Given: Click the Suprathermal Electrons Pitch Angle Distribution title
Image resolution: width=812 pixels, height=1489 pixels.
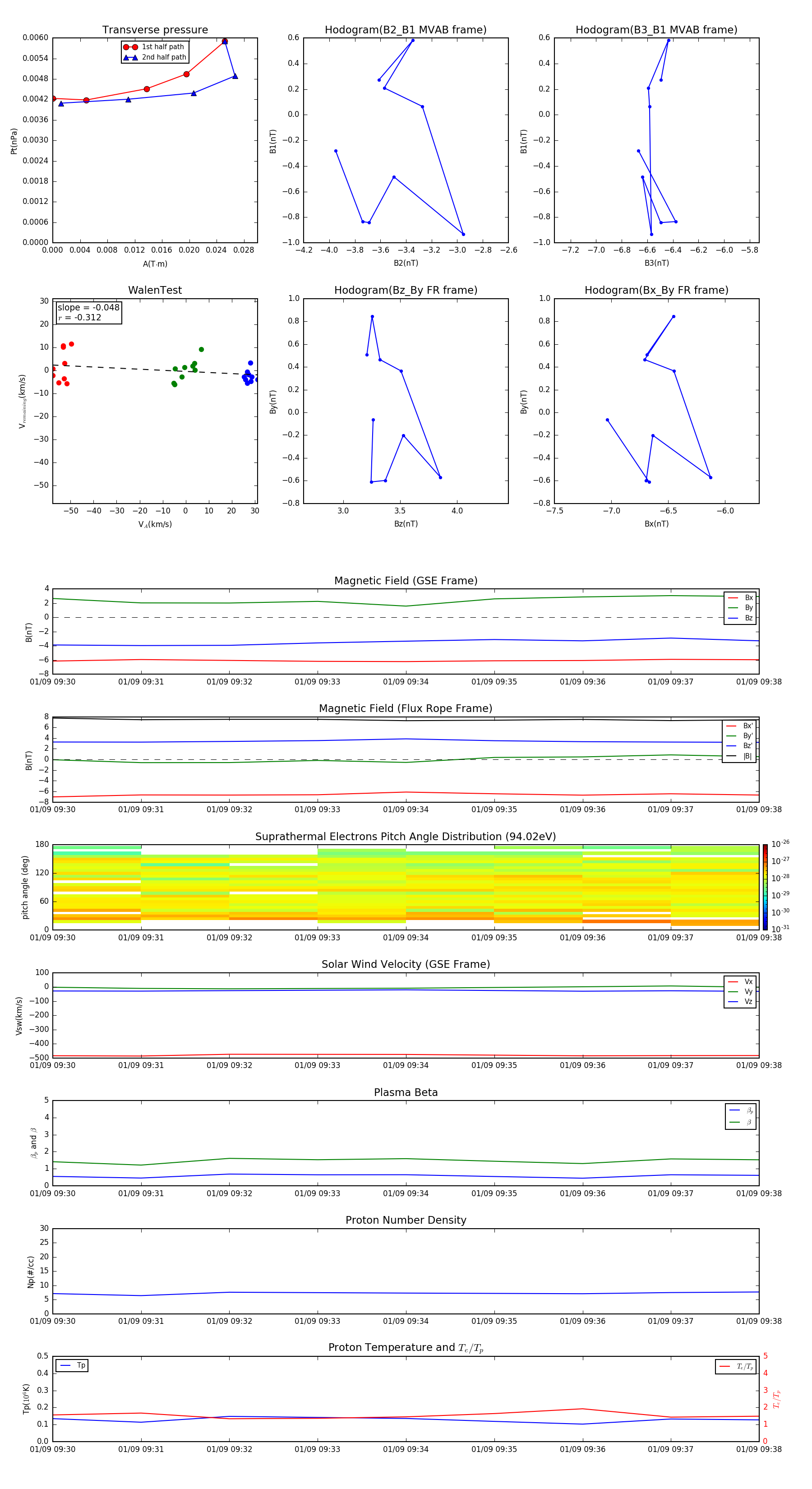Looking at the screenshot, I should point(406,837).
